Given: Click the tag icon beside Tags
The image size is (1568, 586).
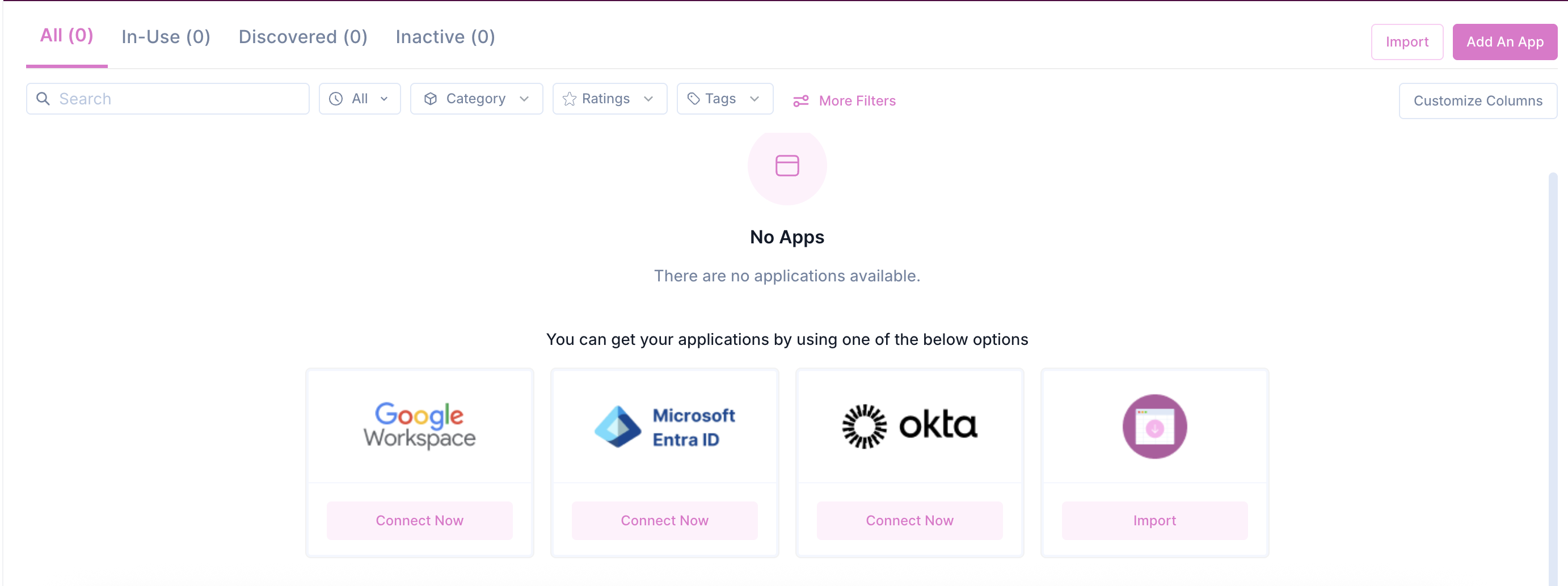Looking at the screenshot, I should [693, 99].
